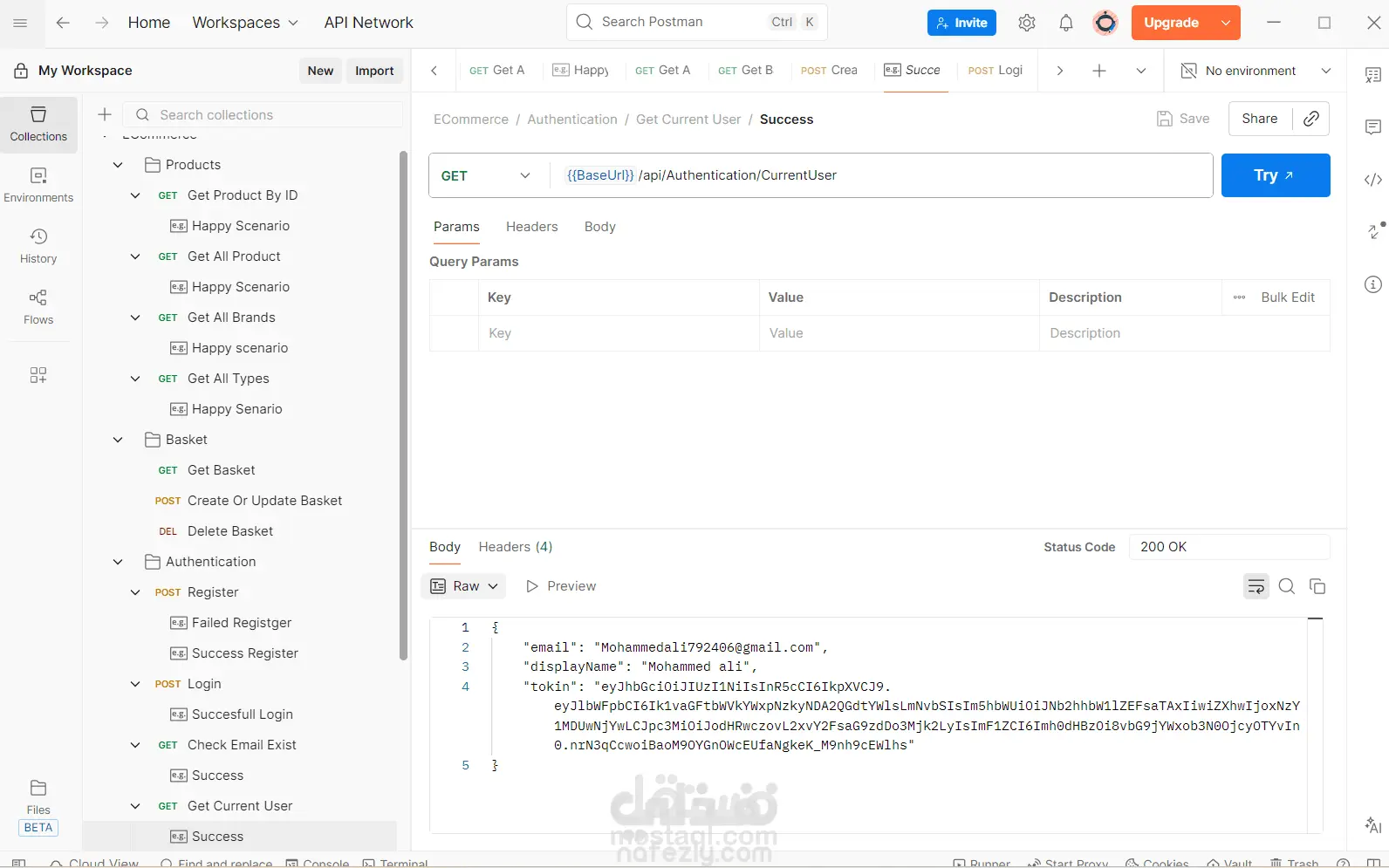Click the New button in workspace
Viewport: 1389px width, 868px height.
coord(320,71)
